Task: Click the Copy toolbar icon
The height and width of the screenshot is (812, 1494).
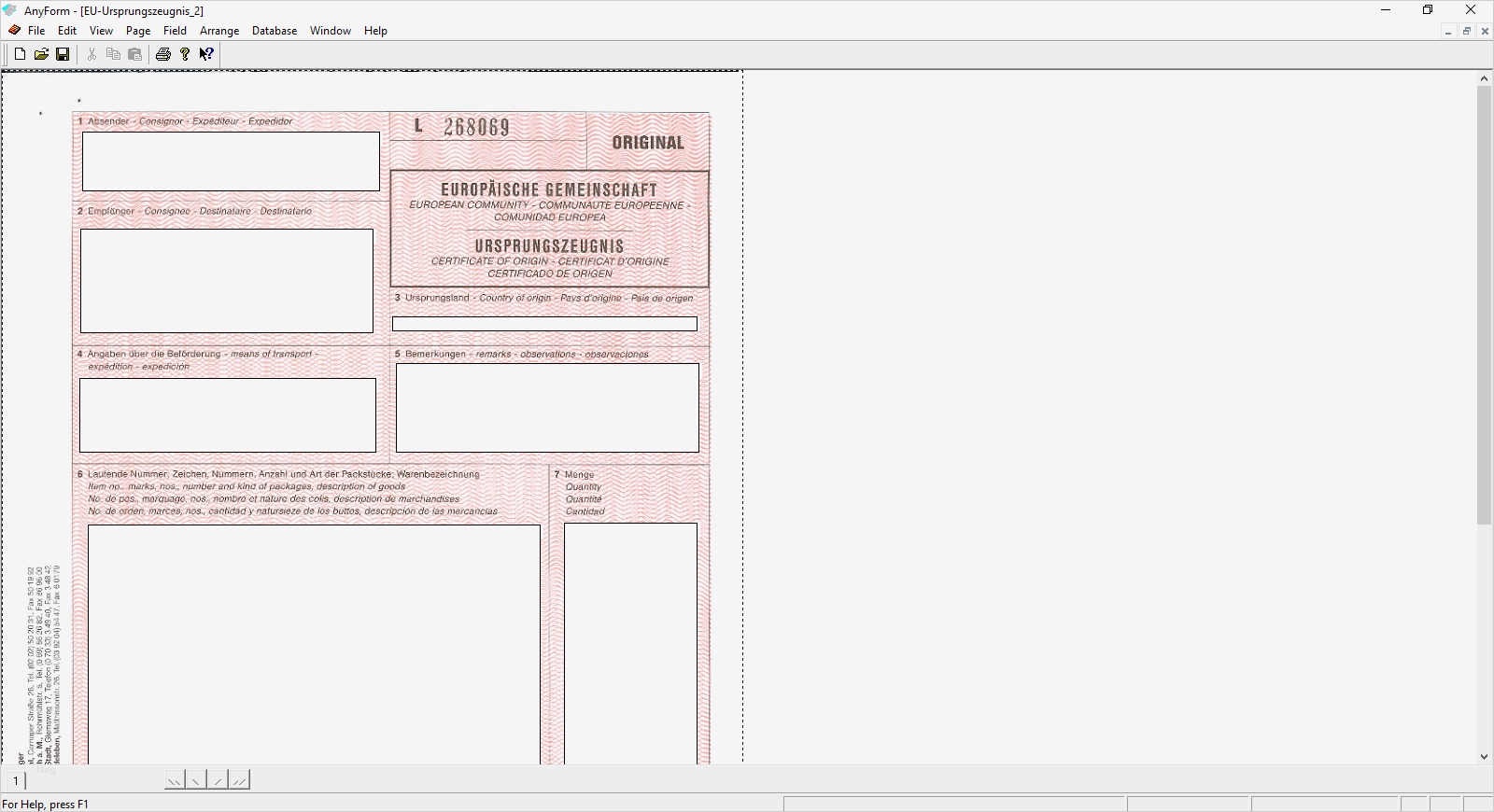Action: coord(113,54)
